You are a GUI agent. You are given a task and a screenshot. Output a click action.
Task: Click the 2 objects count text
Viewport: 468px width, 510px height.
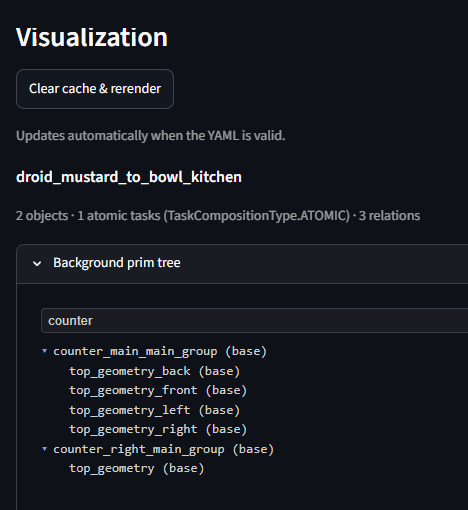point(42,216)
